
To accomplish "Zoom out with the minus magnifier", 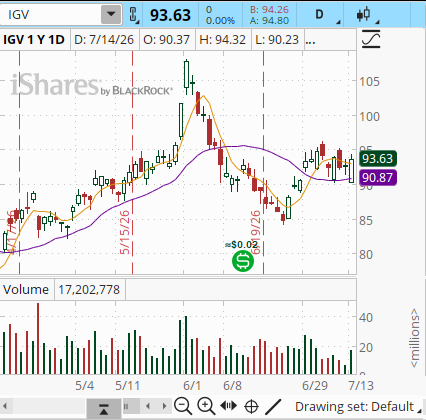I will coord(183,406).
